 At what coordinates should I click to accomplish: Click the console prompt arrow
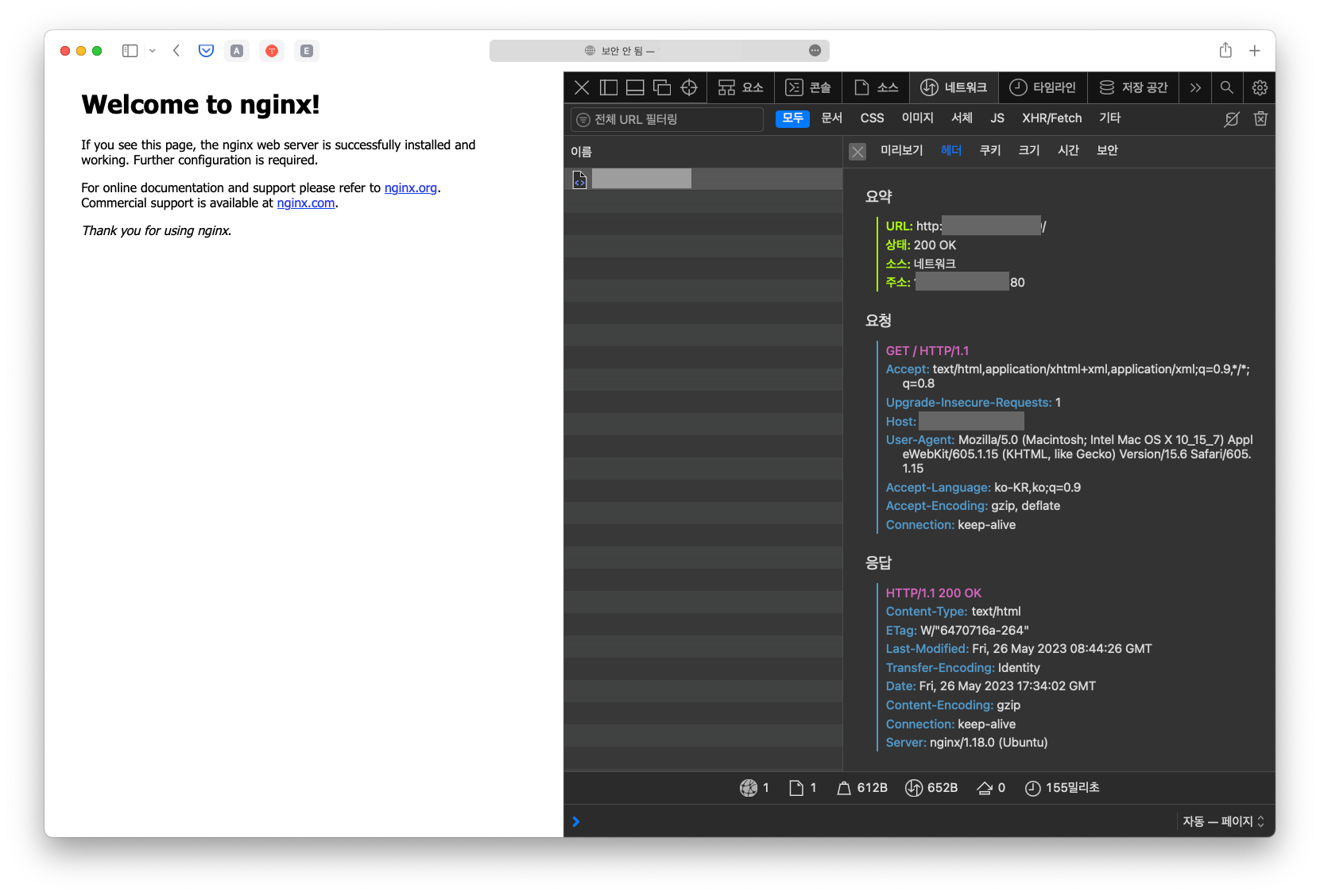576,821
